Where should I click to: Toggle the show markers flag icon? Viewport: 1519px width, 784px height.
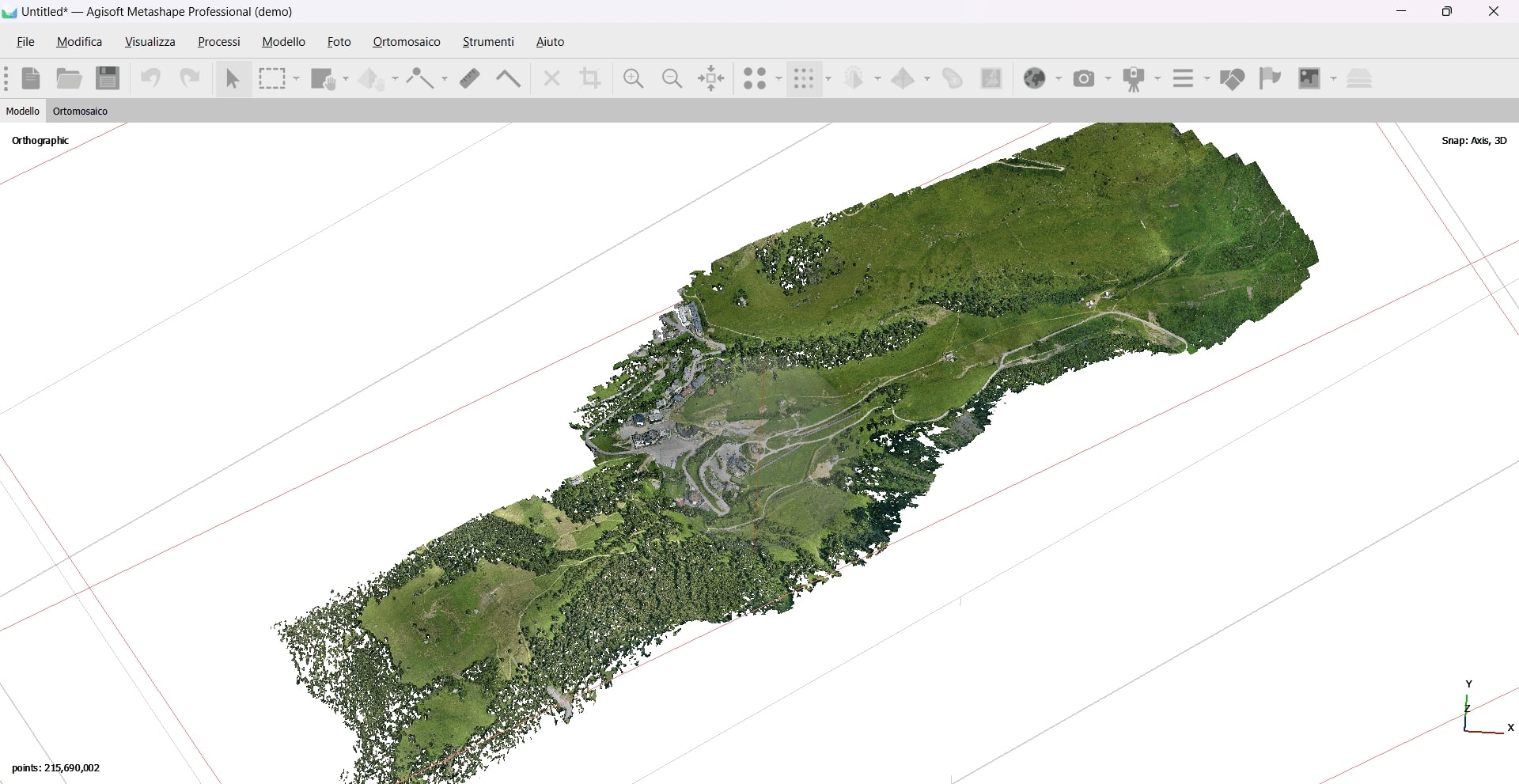click(x=1270, y=78)
